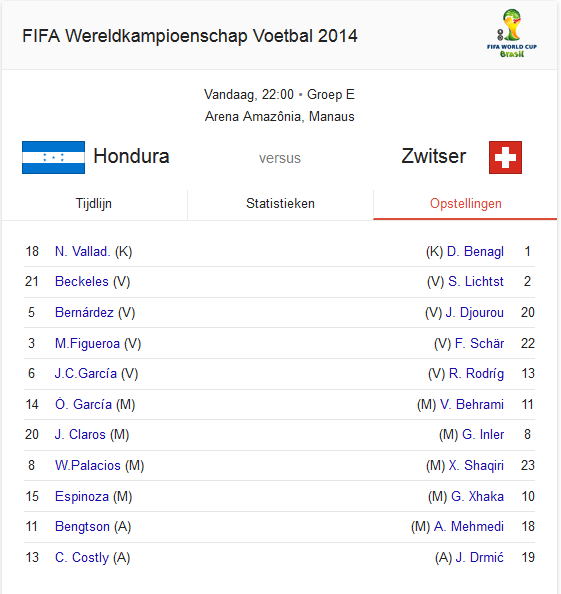Click the Zwitser team name
The height and width of the screenshot is (594, 561).
(x=433, y=156)
